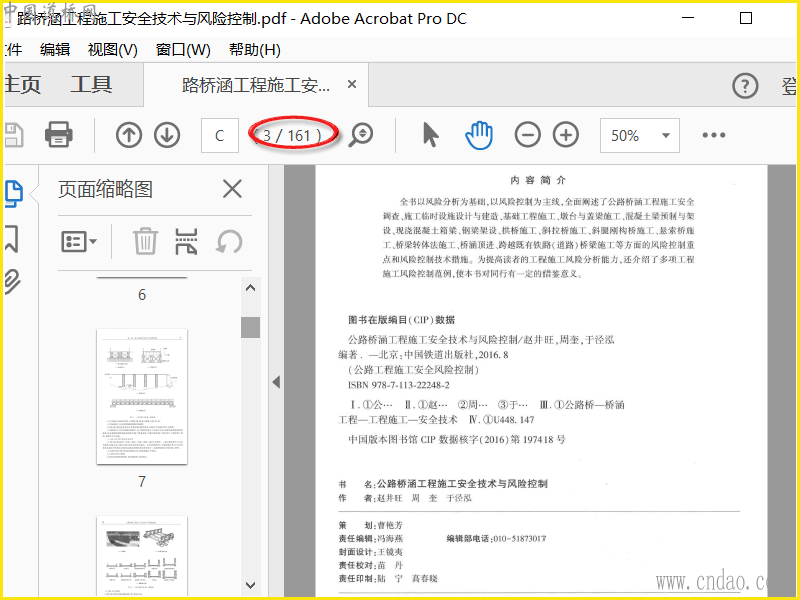800x600 pixels.
Task: Rotate pages with the curved arrow icon
Action: coord(229,242)
